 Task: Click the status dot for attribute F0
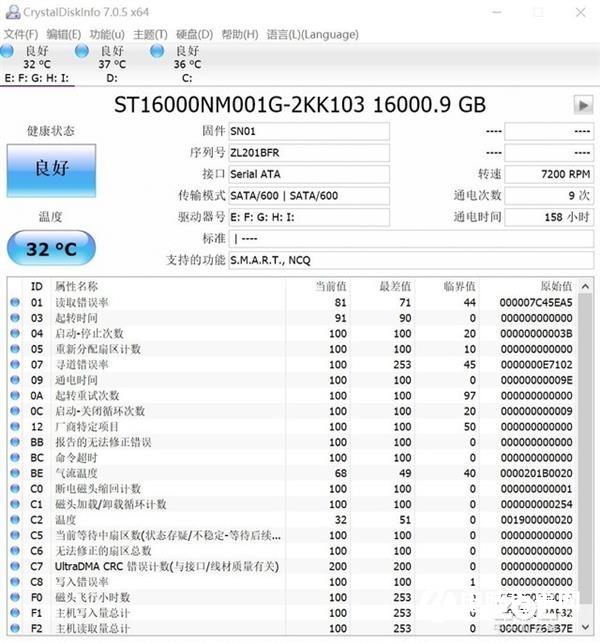15,597
